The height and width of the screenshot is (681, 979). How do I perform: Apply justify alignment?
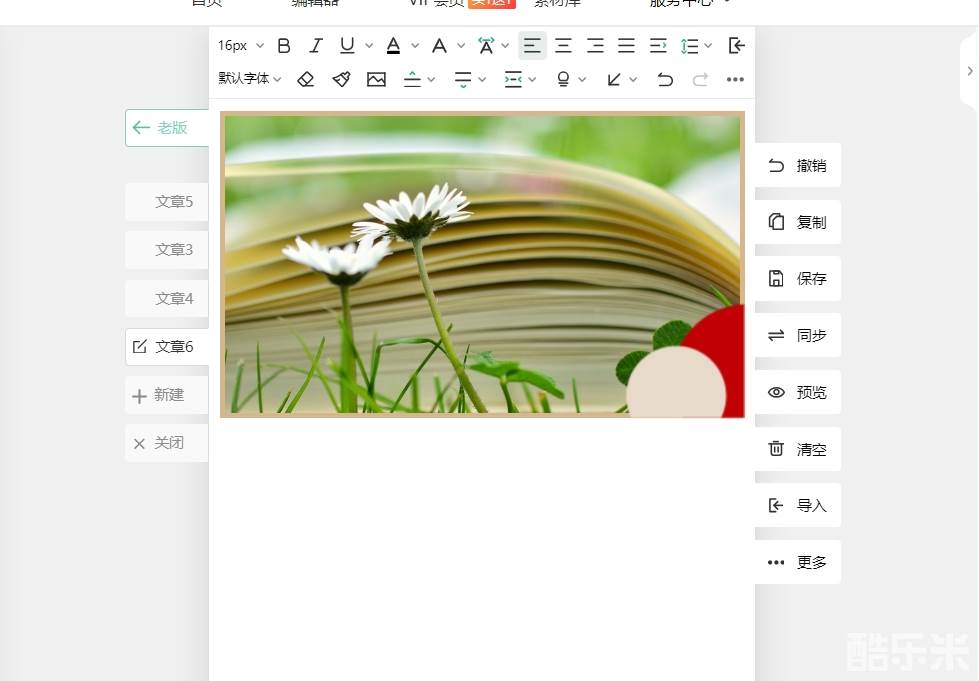(x=626, y=46)
